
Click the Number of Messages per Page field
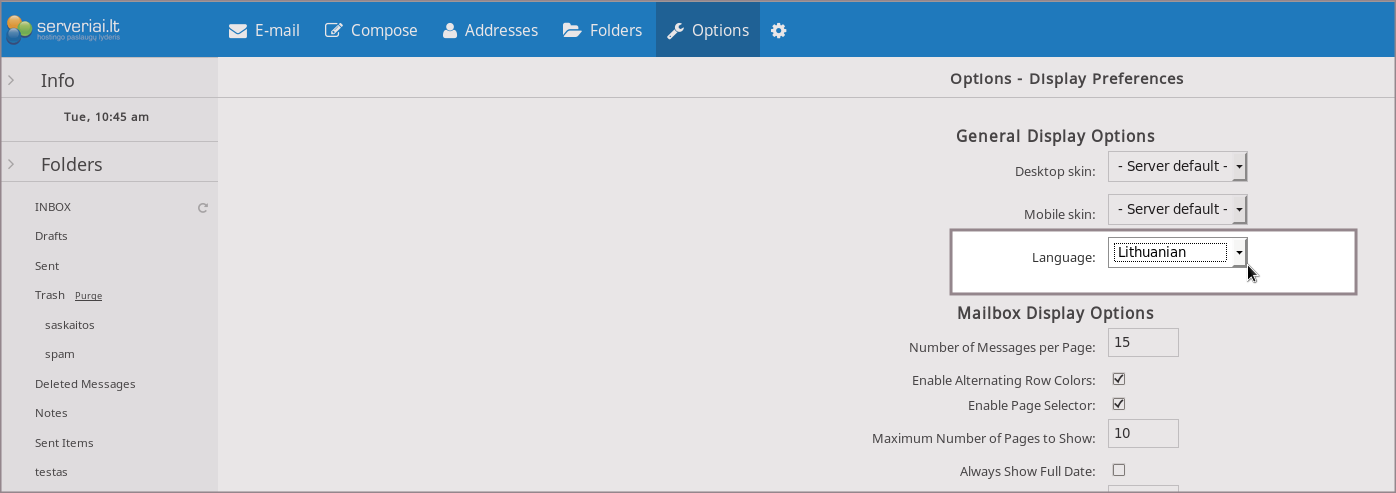click(1143, 342)
